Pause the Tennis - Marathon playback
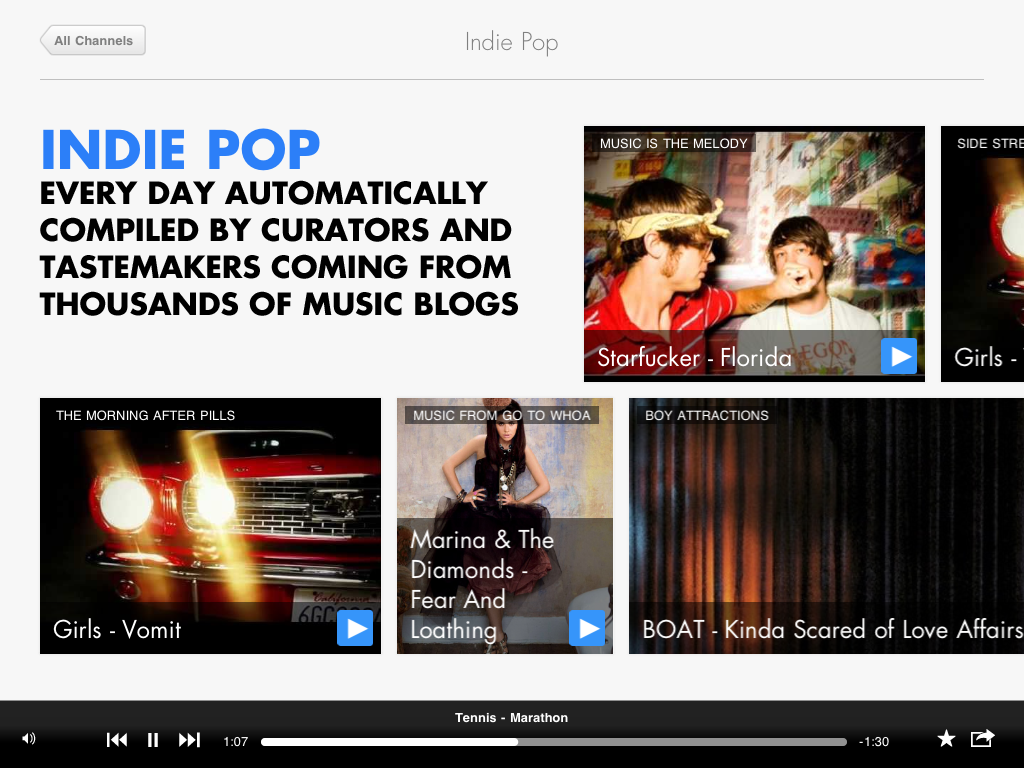 pos(153,740)
